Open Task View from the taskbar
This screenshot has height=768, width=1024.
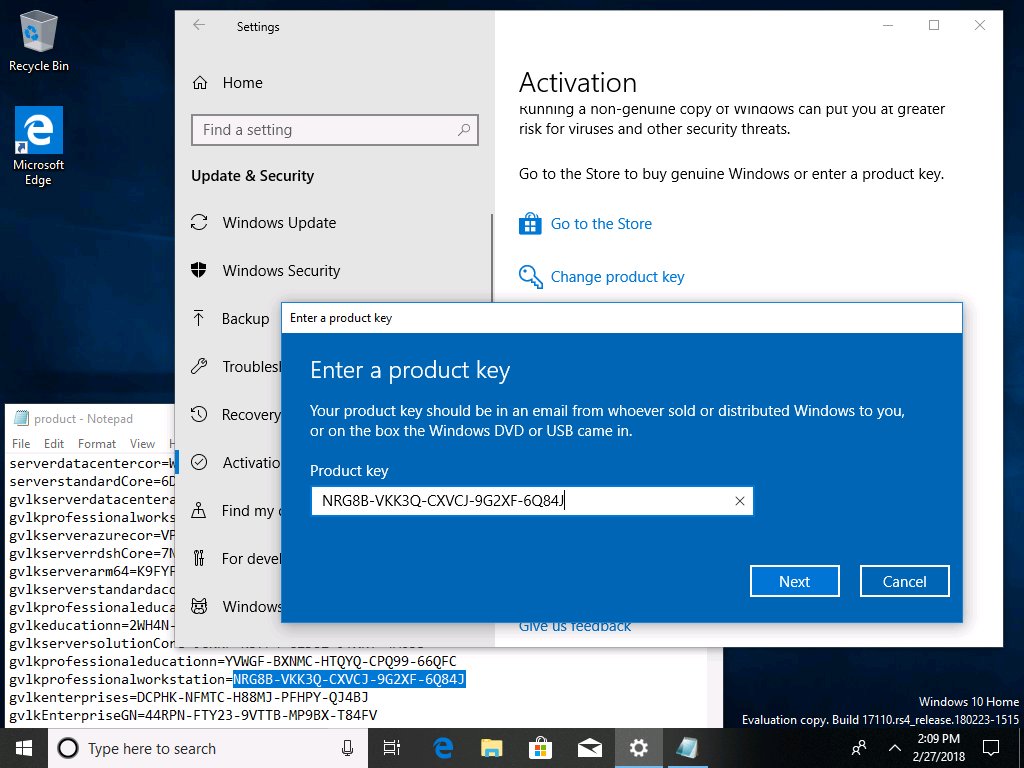pos(392,748)
